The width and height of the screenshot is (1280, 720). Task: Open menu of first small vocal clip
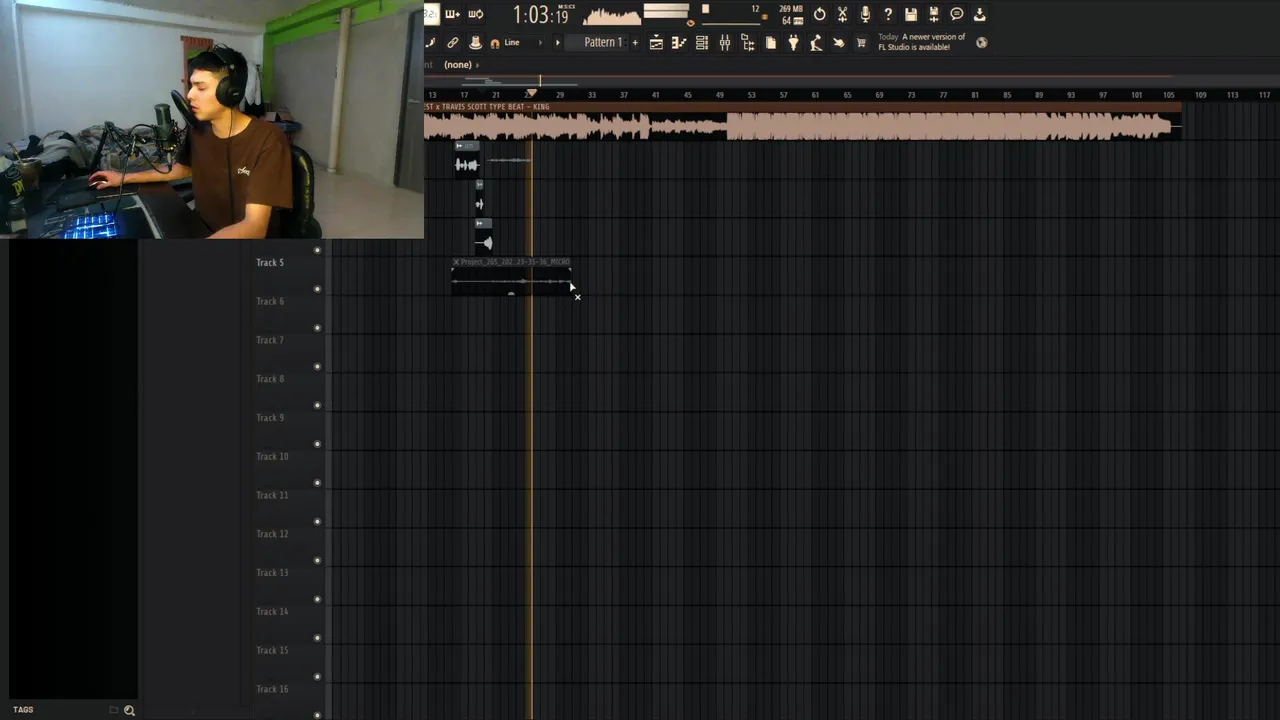point(459,147)
